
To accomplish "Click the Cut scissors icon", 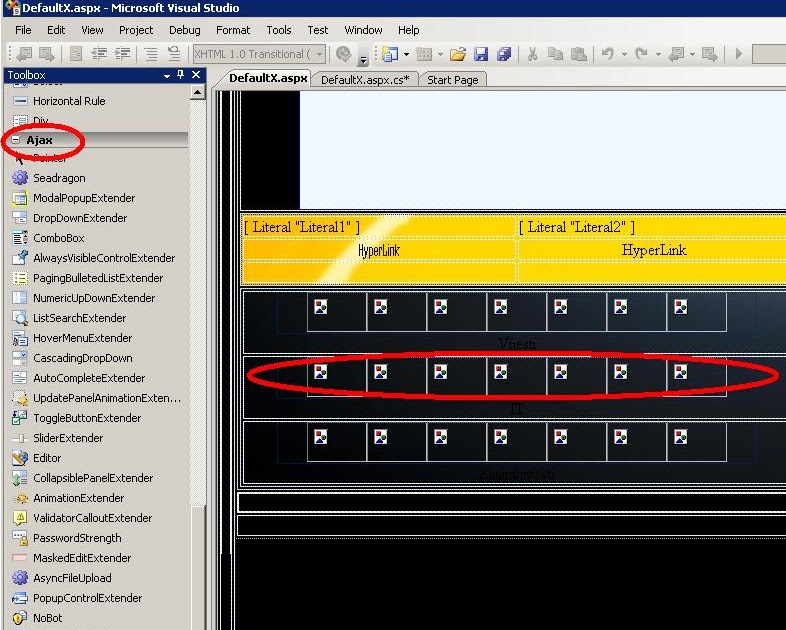I will coord(532,54).
